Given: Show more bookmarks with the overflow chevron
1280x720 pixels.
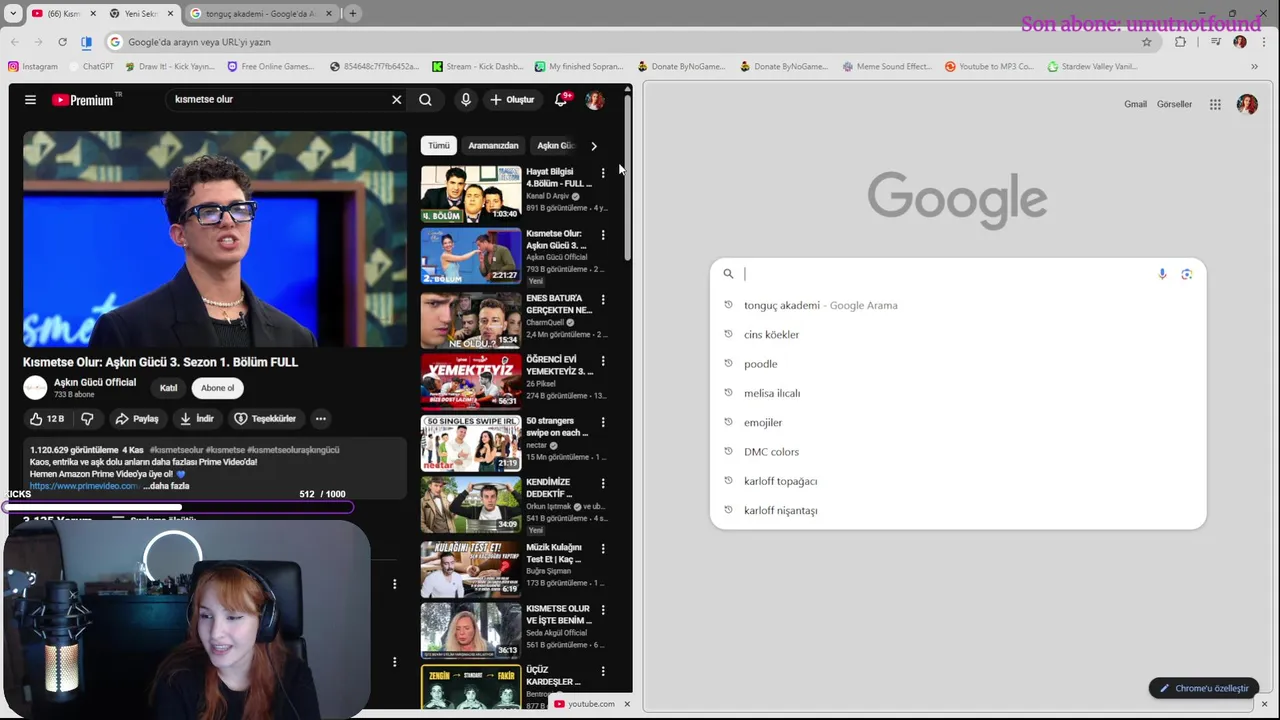Looking at the screenshot, I should (x=1254, y=67).
